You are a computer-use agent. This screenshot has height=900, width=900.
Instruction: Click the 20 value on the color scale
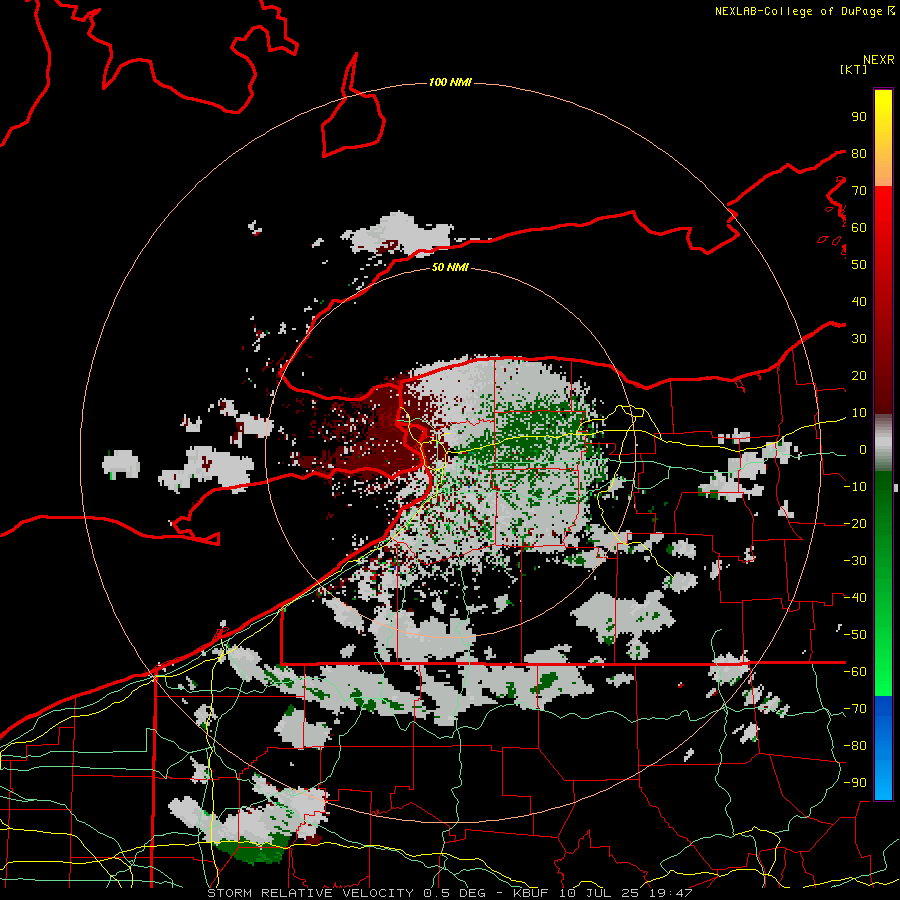pyautogui.click(x=859, y=376)
